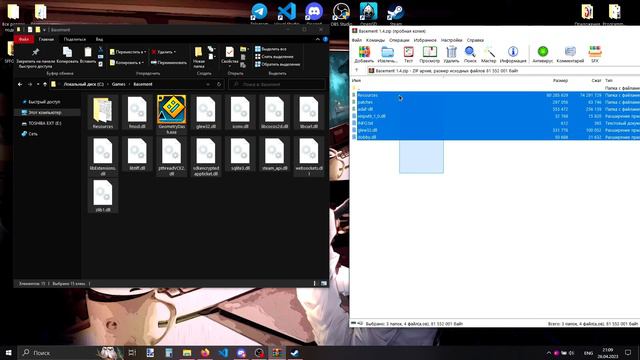Viewport: 640px width, 360px height.
Task: Open address bar history dropdown in Explorer
Action: 208,84
